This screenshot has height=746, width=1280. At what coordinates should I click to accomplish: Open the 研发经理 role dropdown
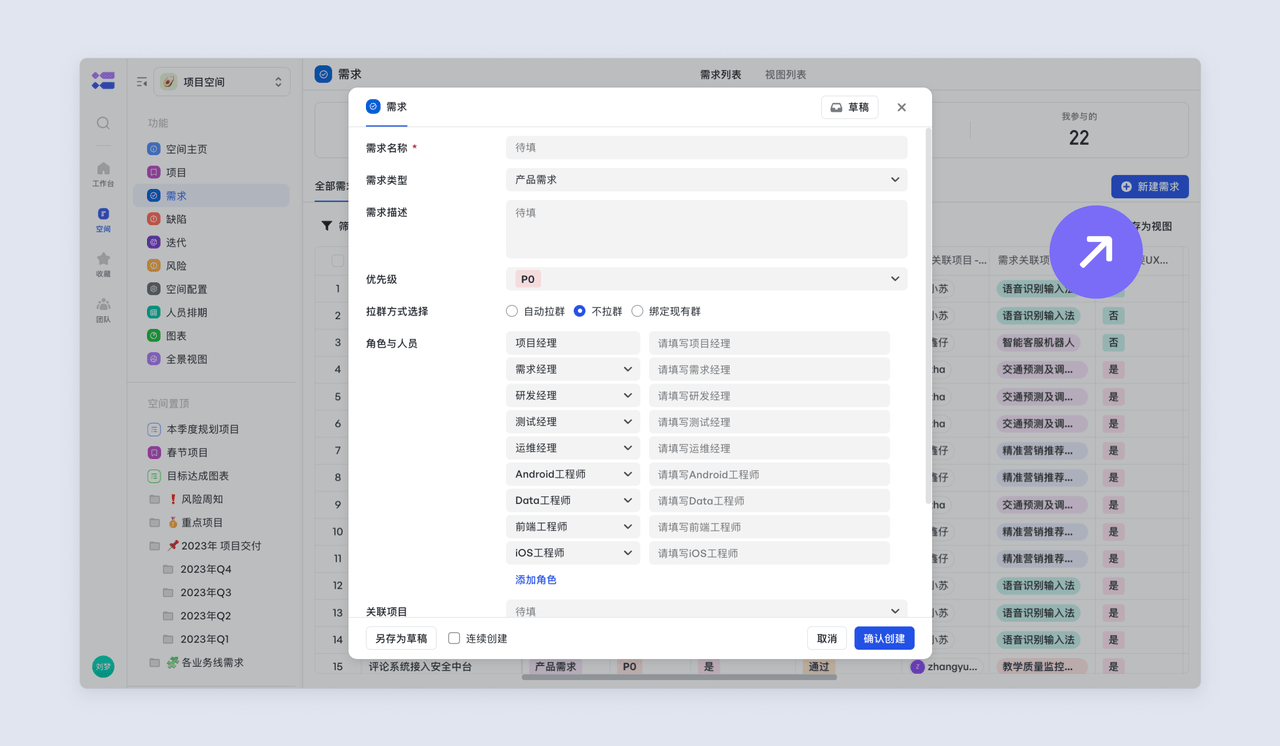[573, 395]
